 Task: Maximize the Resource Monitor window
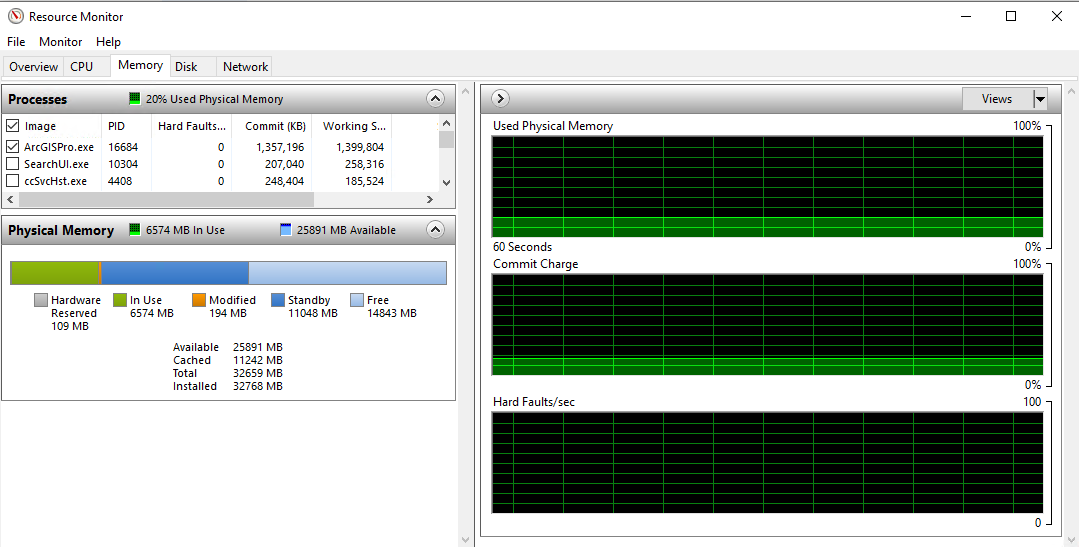pyautogui.click(x=1011, y=16)
